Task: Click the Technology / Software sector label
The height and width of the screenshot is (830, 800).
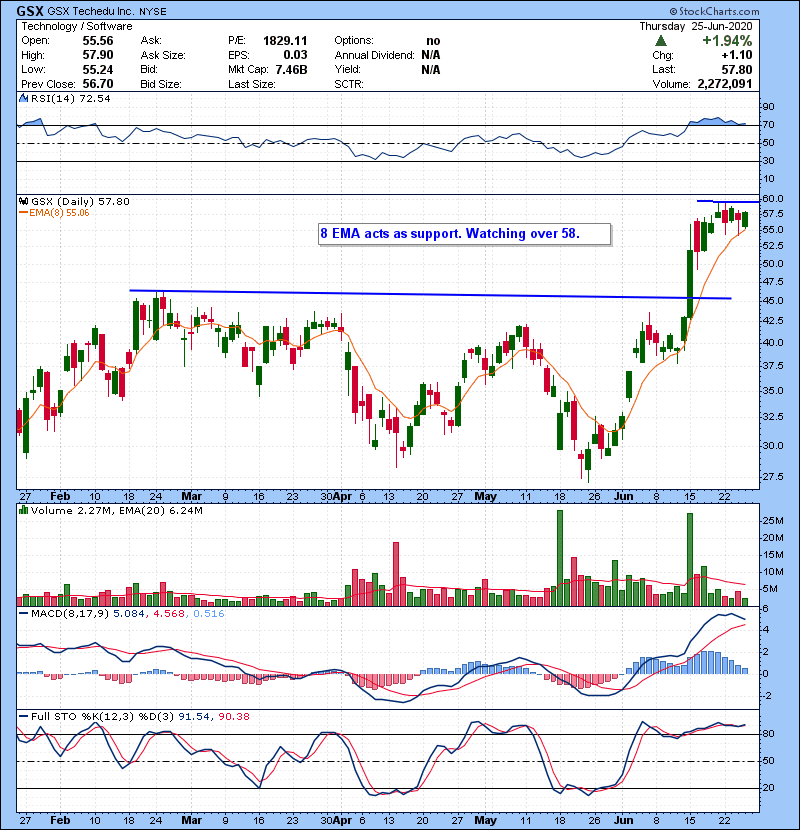Action: [x=77, y=26]
